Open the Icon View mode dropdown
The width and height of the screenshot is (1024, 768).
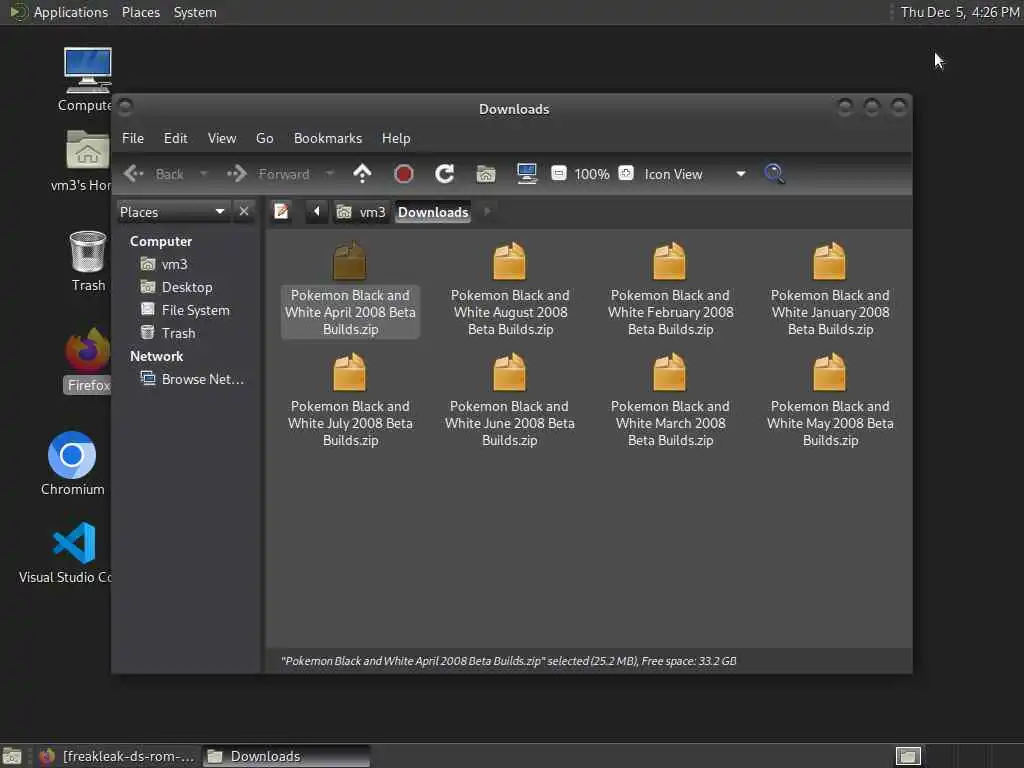[x=695, y=174]
